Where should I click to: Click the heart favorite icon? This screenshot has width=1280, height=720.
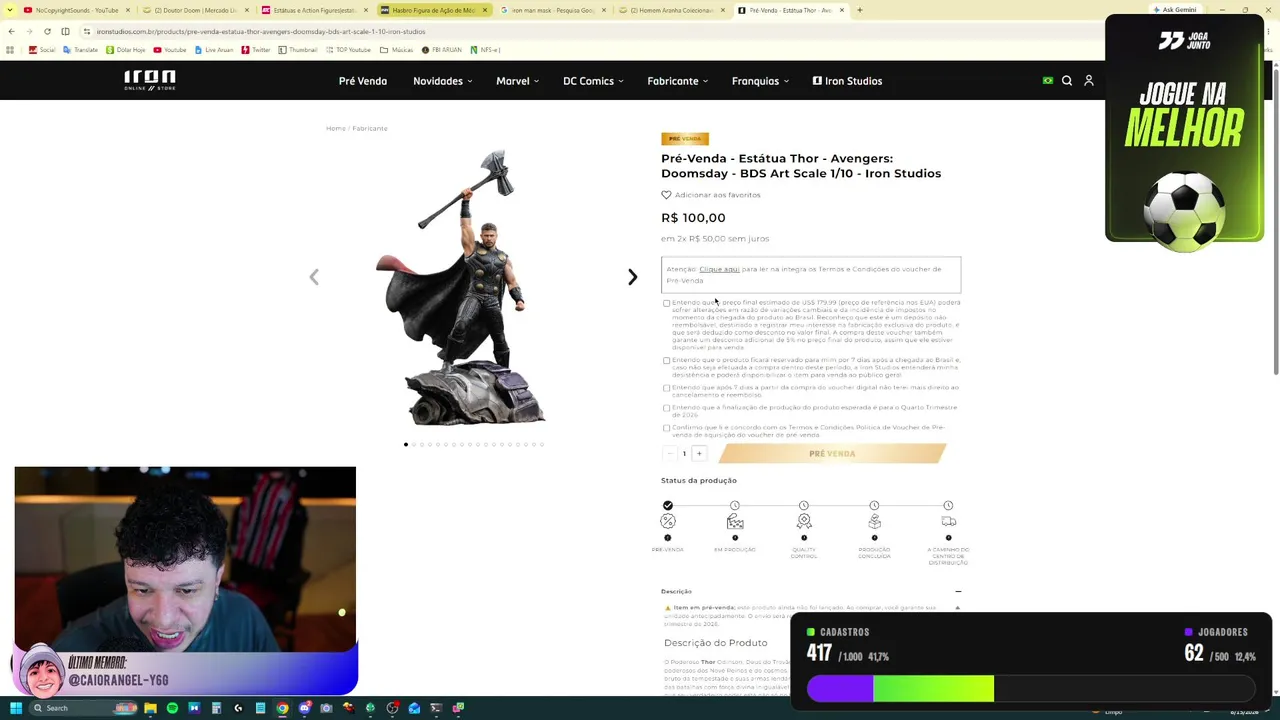pyautogui.click(x=666, y=195)
